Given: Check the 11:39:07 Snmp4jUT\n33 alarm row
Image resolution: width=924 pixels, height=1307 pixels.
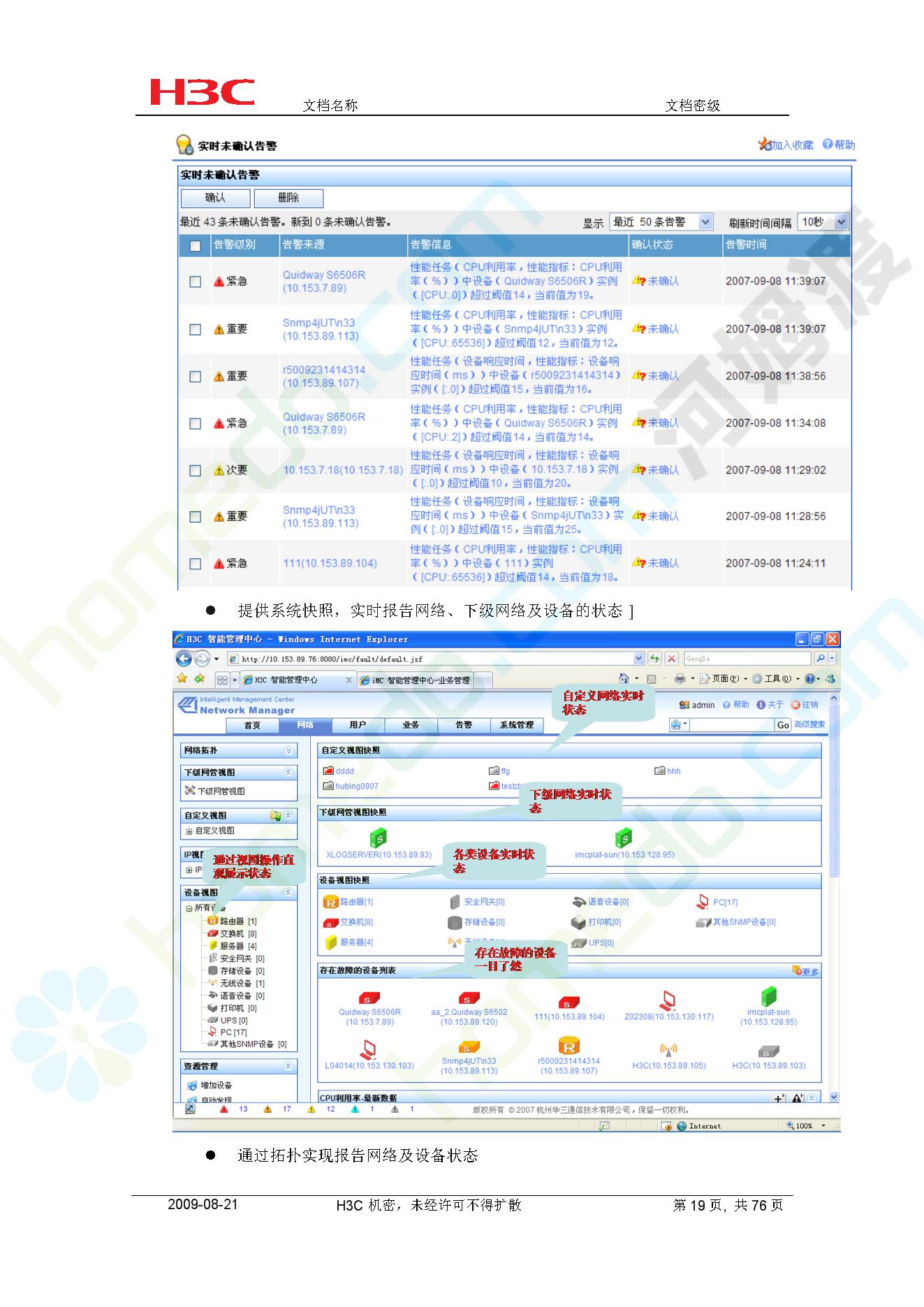Looking at the screenshot, I should point(196,329).
